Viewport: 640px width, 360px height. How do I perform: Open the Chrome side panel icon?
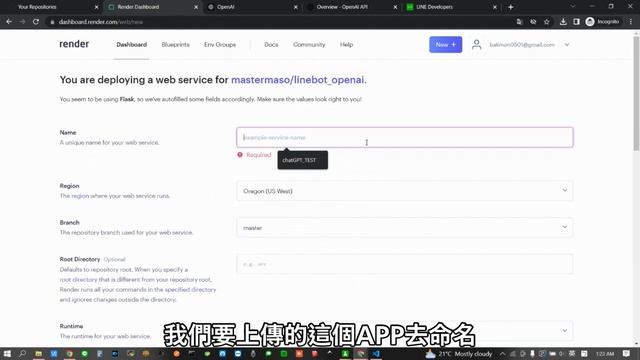click(576, 22)
